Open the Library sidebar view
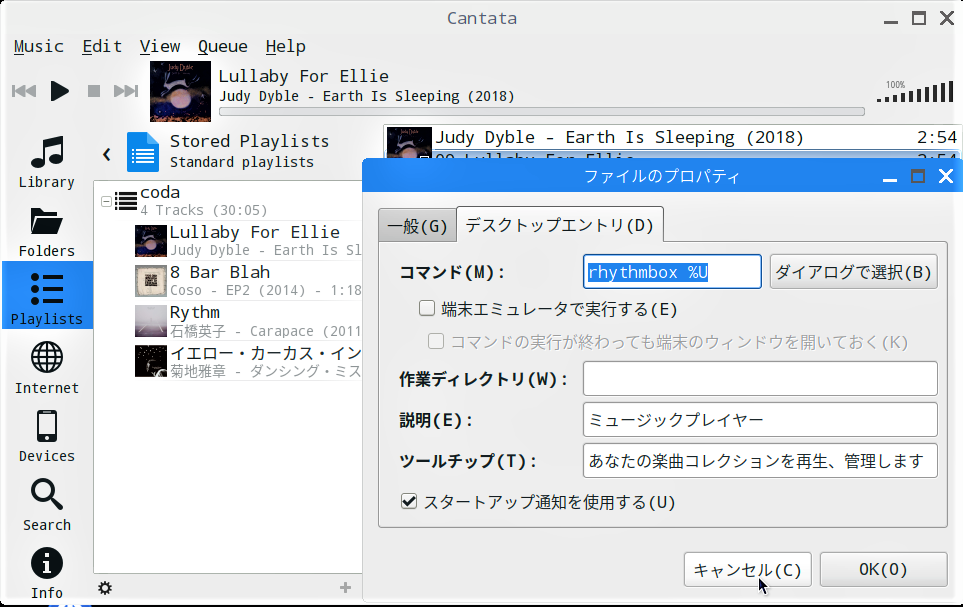This screenshot has width=963, height=607. tap(47, 162)
